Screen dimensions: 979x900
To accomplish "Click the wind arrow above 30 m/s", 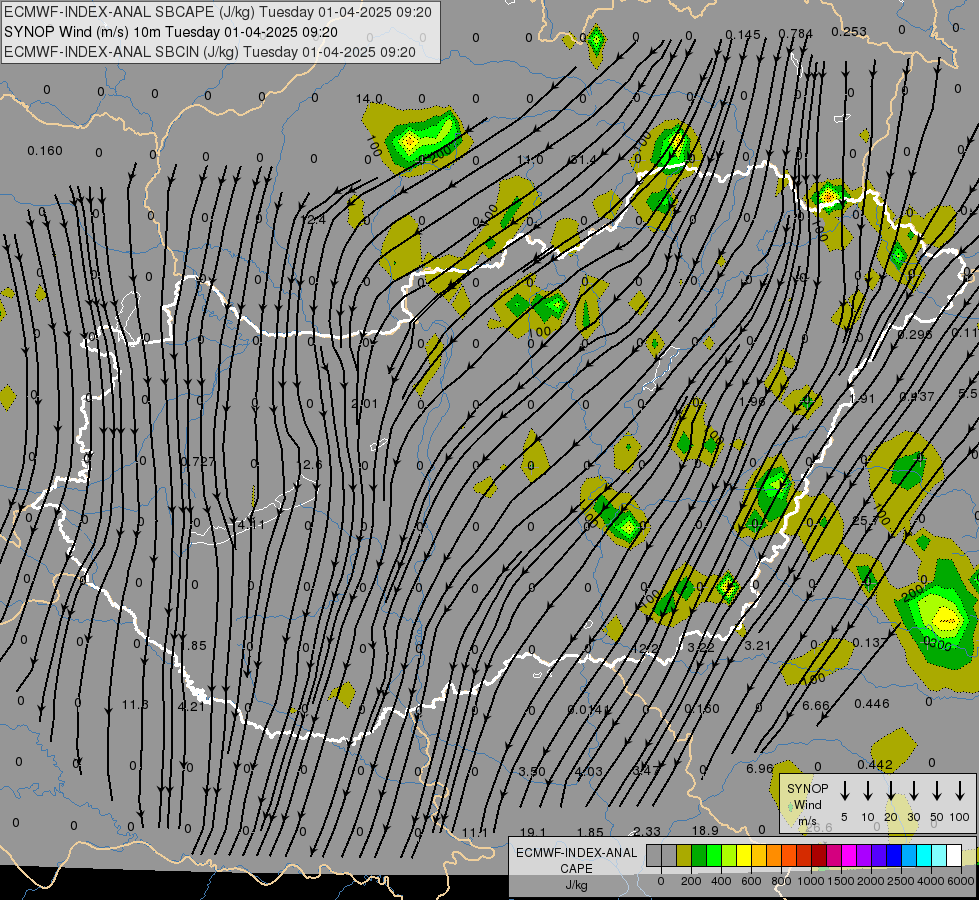I will tap(913, 790).
